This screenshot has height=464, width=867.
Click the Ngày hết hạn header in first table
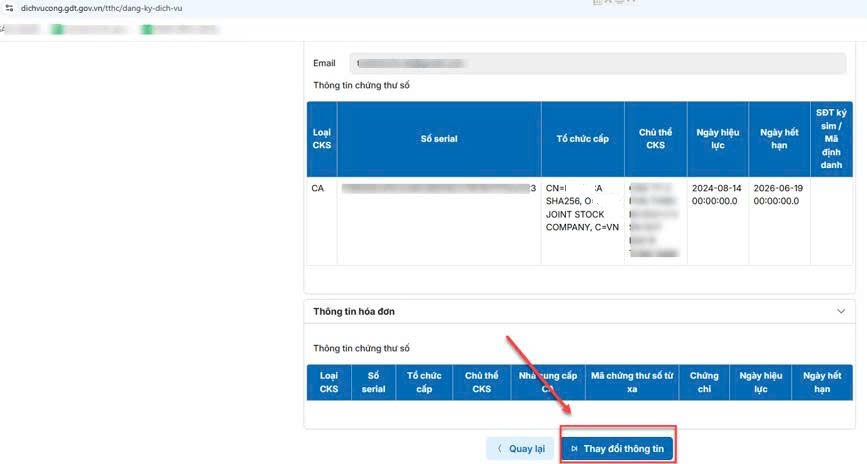pyautogui.click(x=779, y=139)
